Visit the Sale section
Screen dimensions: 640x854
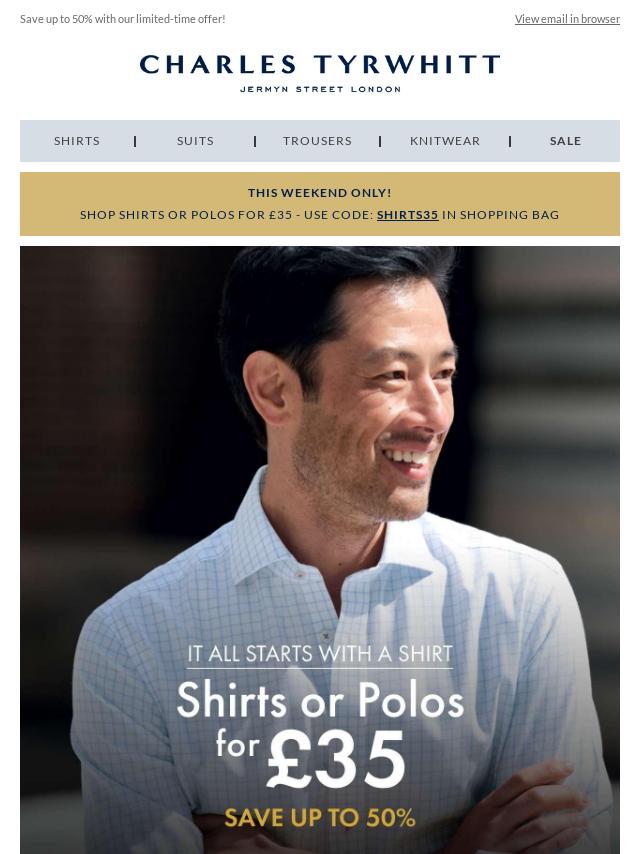pyautogui.click(x=565, y=141)
